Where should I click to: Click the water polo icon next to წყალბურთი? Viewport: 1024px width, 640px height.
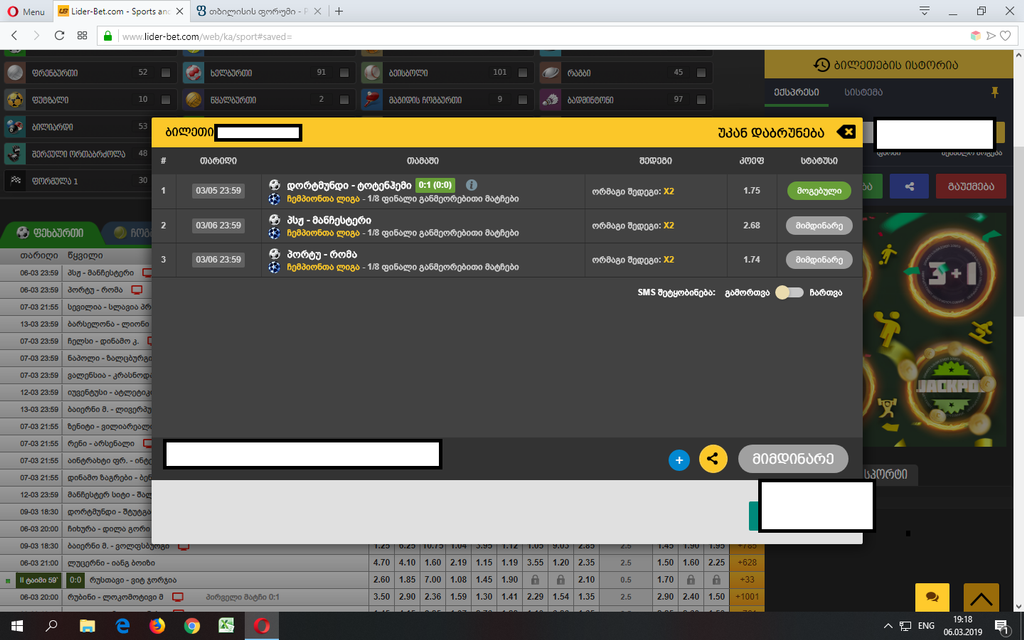tap(193, 100)
